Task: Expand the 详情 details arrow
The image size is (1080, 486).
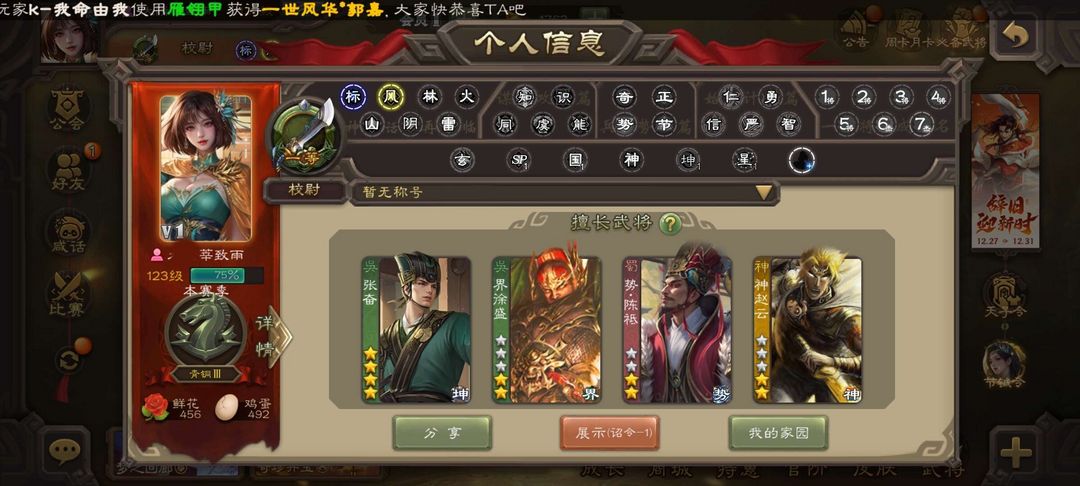Action: pyautogui.click(x=273, y=336)
